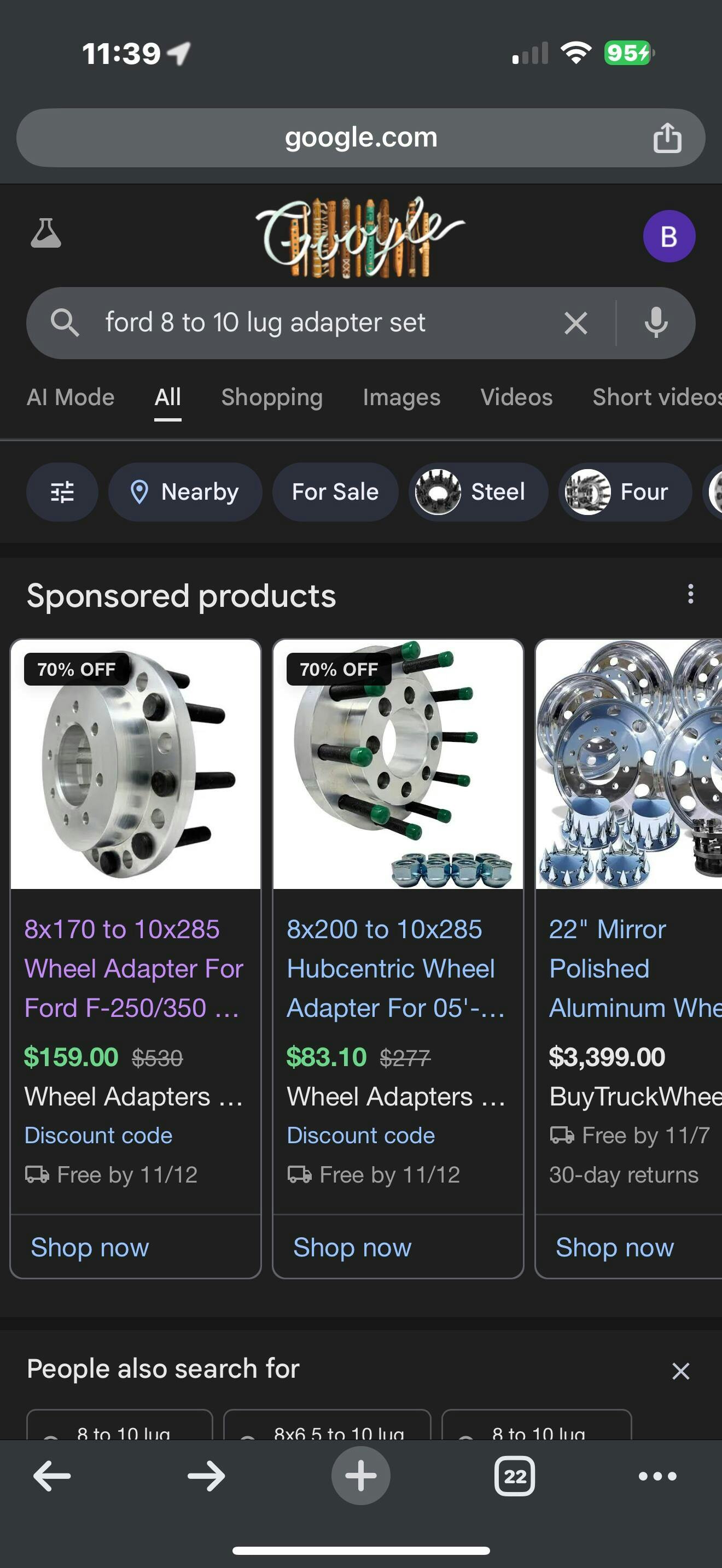722x1568 pixels.
Task: Open the new tab plus button
Action: (x=360, y=1476)
